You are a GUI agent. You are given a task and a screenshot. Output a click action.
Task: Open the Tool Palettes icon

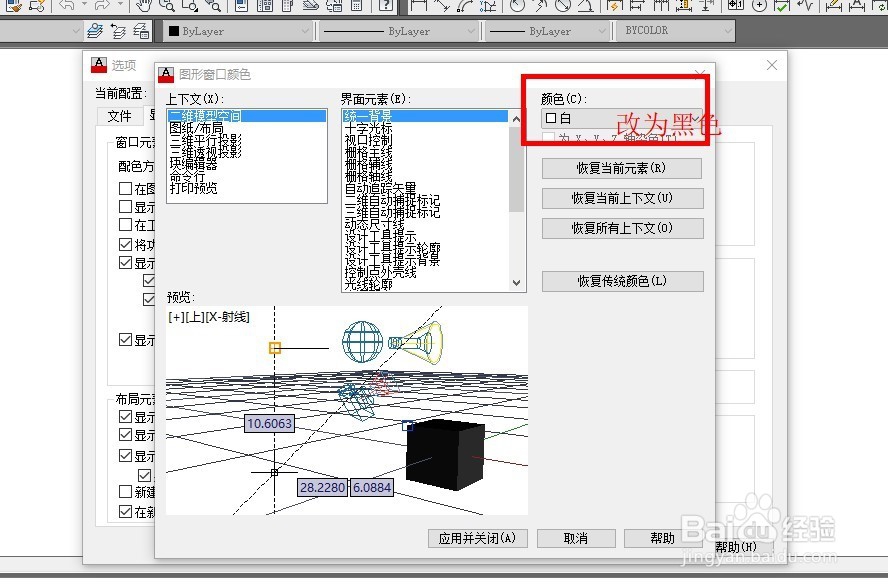click(x=288, y=7)
